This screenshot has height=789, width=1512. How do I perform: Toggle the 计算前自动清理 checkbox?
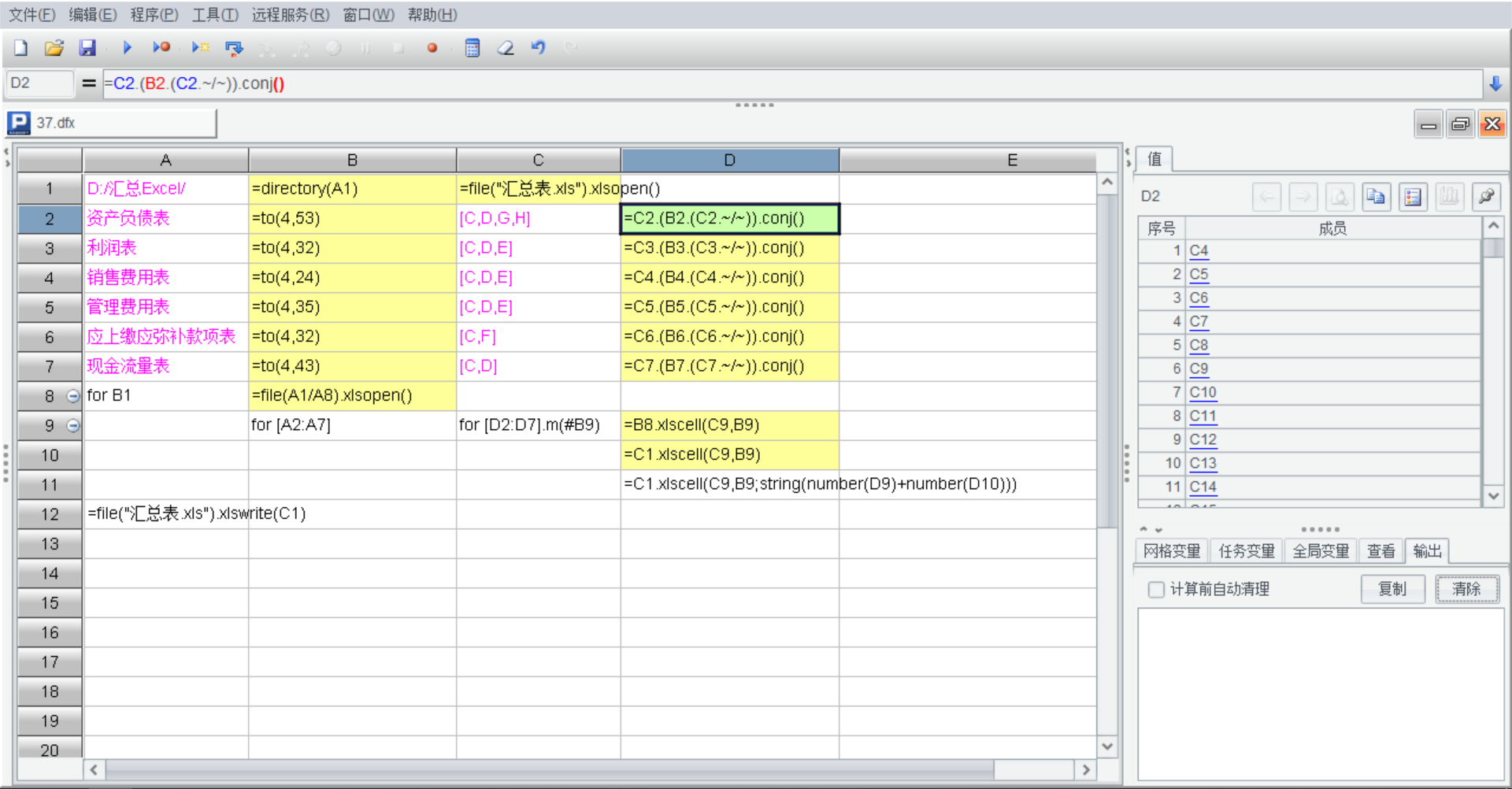coord(1156,590)
